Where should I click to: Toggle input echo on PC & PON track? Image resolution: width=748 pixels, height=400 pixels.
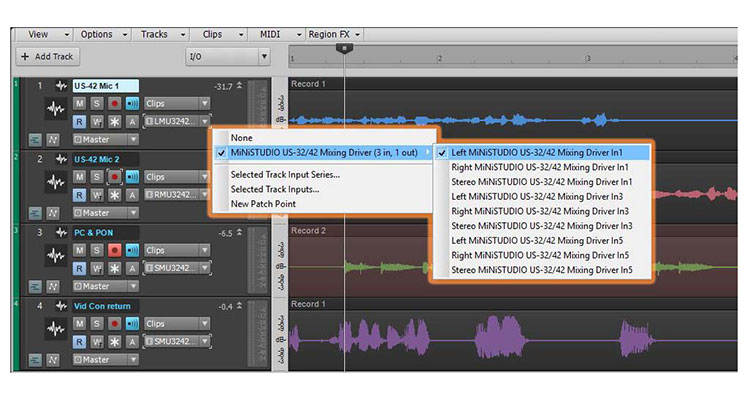132,250
